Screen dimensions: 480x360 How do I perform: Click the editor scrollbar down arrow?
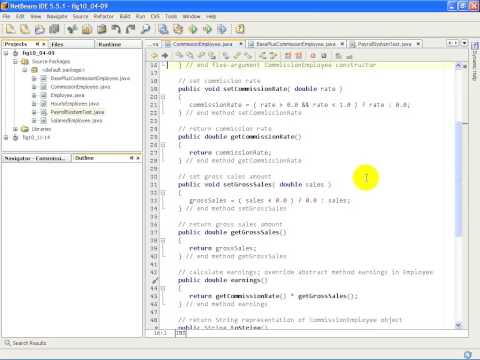tap(459, 325)
